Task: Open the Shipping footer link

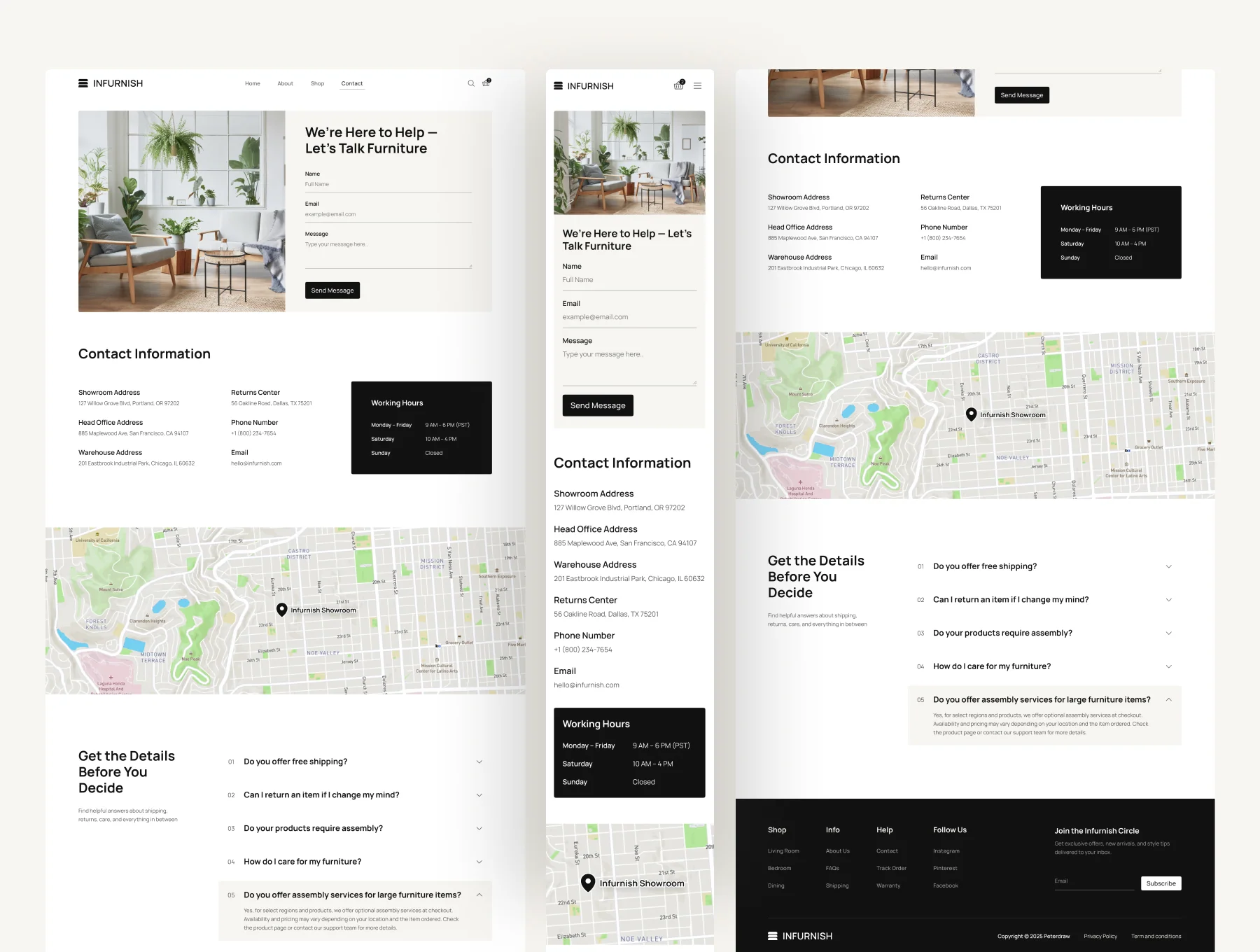Action: click(837, 885)
